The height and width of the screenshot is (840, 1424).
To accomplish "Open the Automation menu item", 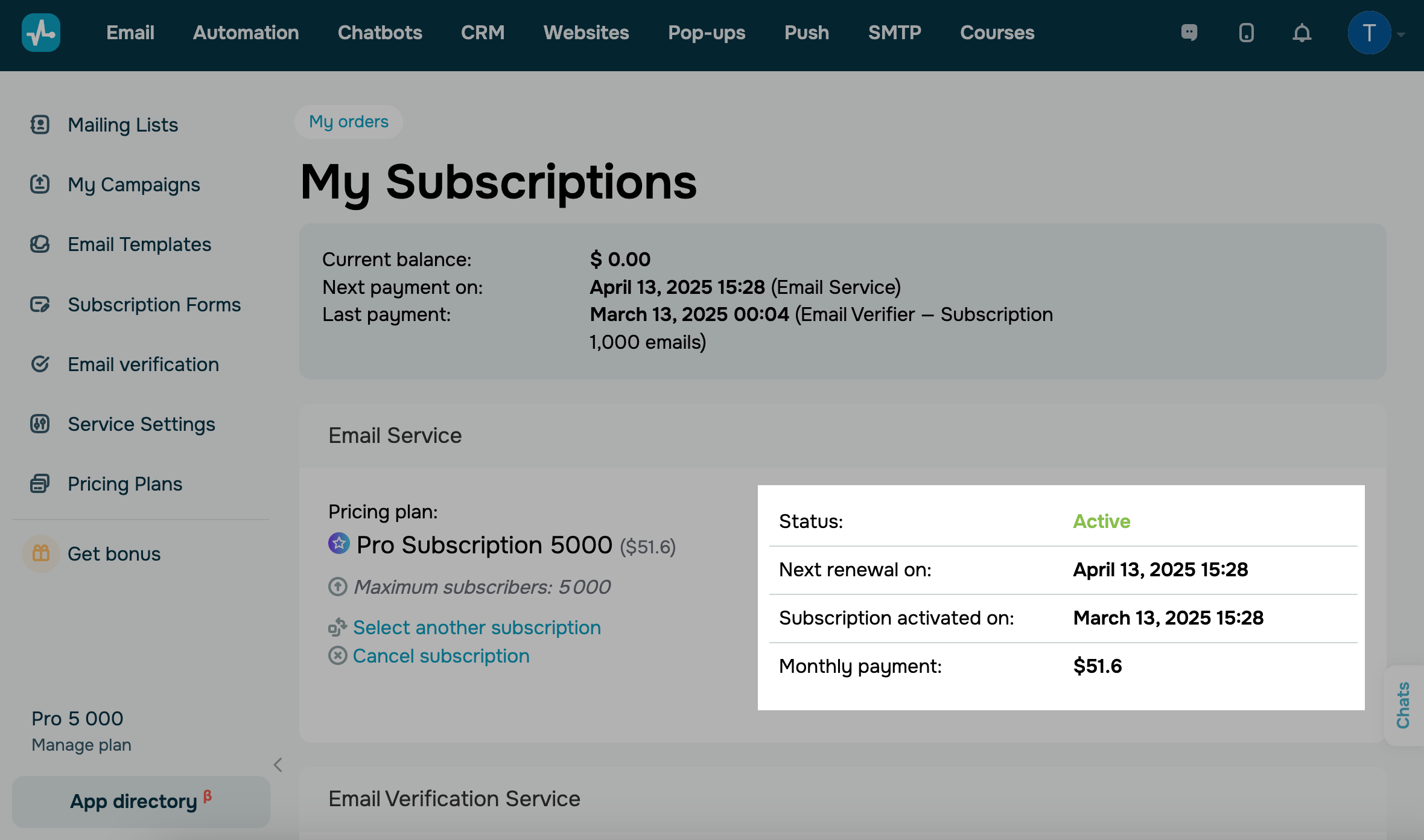I will tap(245, 33).
